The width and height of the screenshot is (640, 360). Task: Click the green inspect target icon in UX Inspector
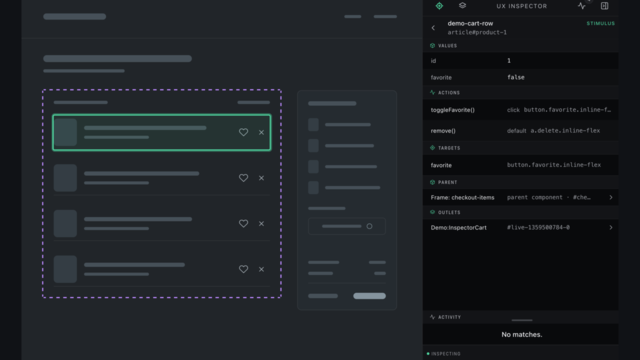click(439, 6)
